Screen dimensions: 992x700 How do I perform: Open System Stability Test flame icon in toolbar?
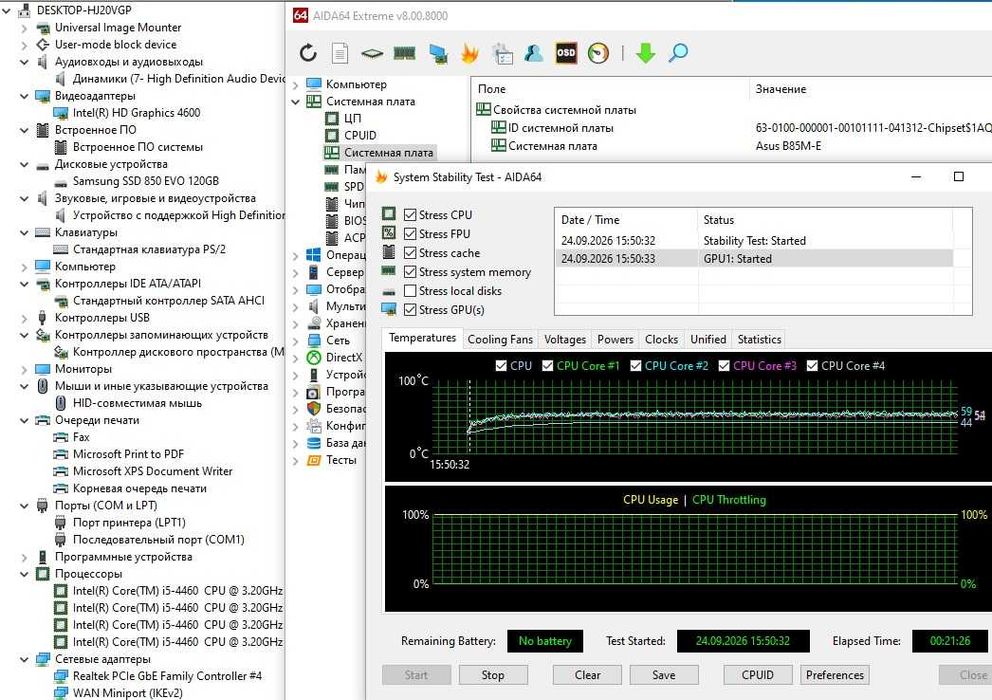tap(469, 53)
